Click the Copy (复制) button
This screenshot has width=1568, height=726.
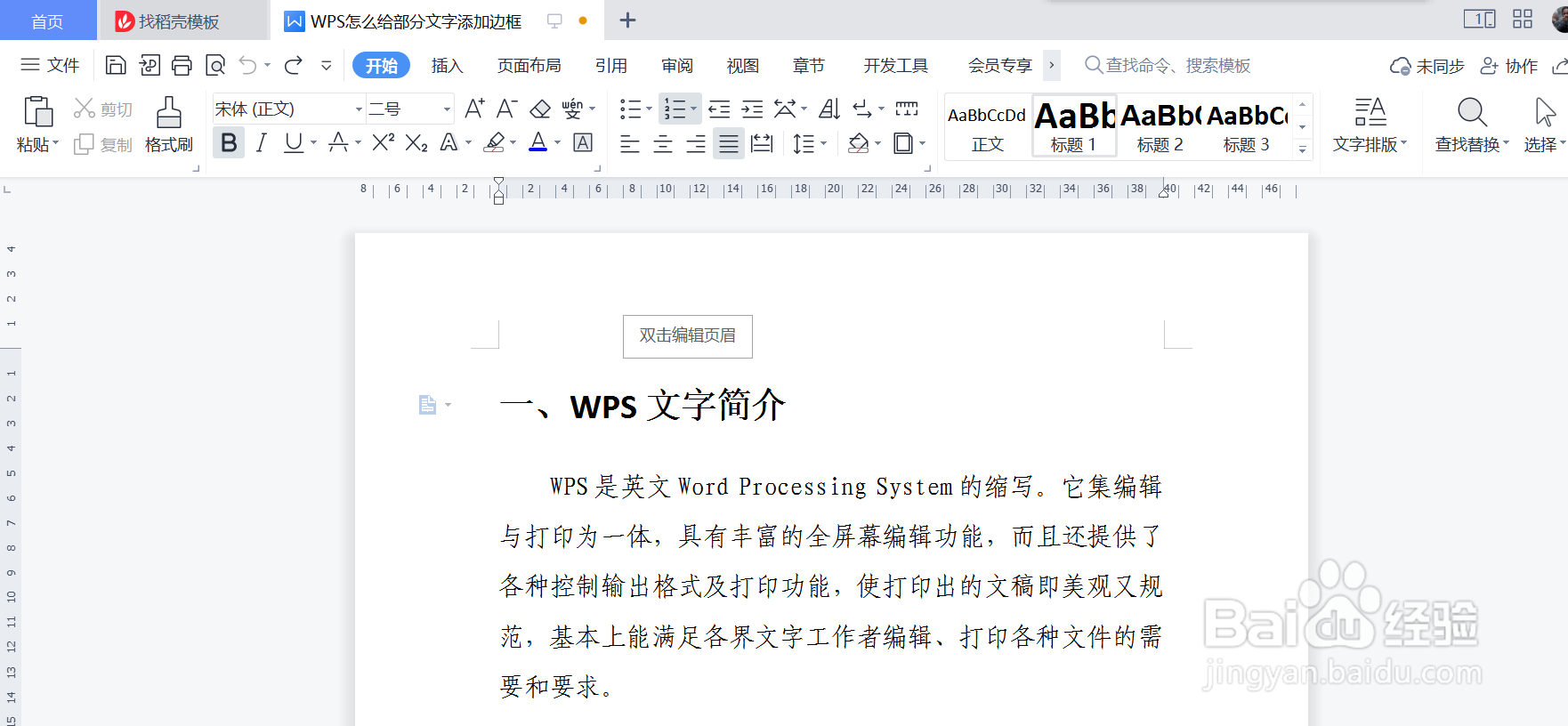tap(103, 144)
